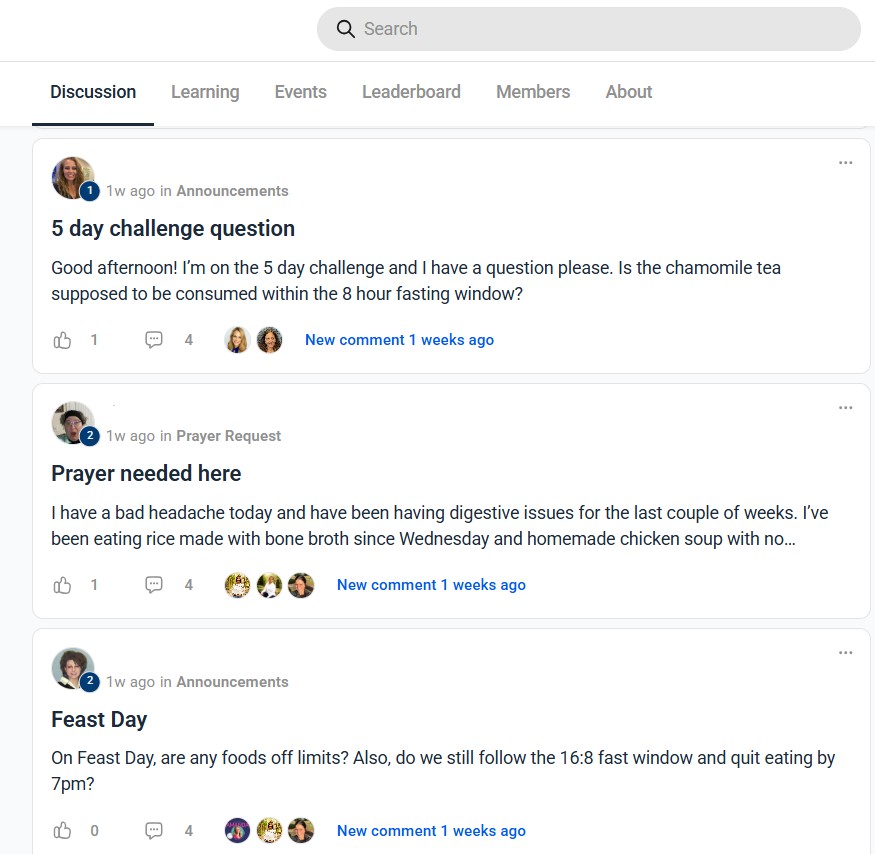This screenshot has width=875, height=854.
Task: Click into the Search field
Action: pyautogui.click(x=600, y=29)
